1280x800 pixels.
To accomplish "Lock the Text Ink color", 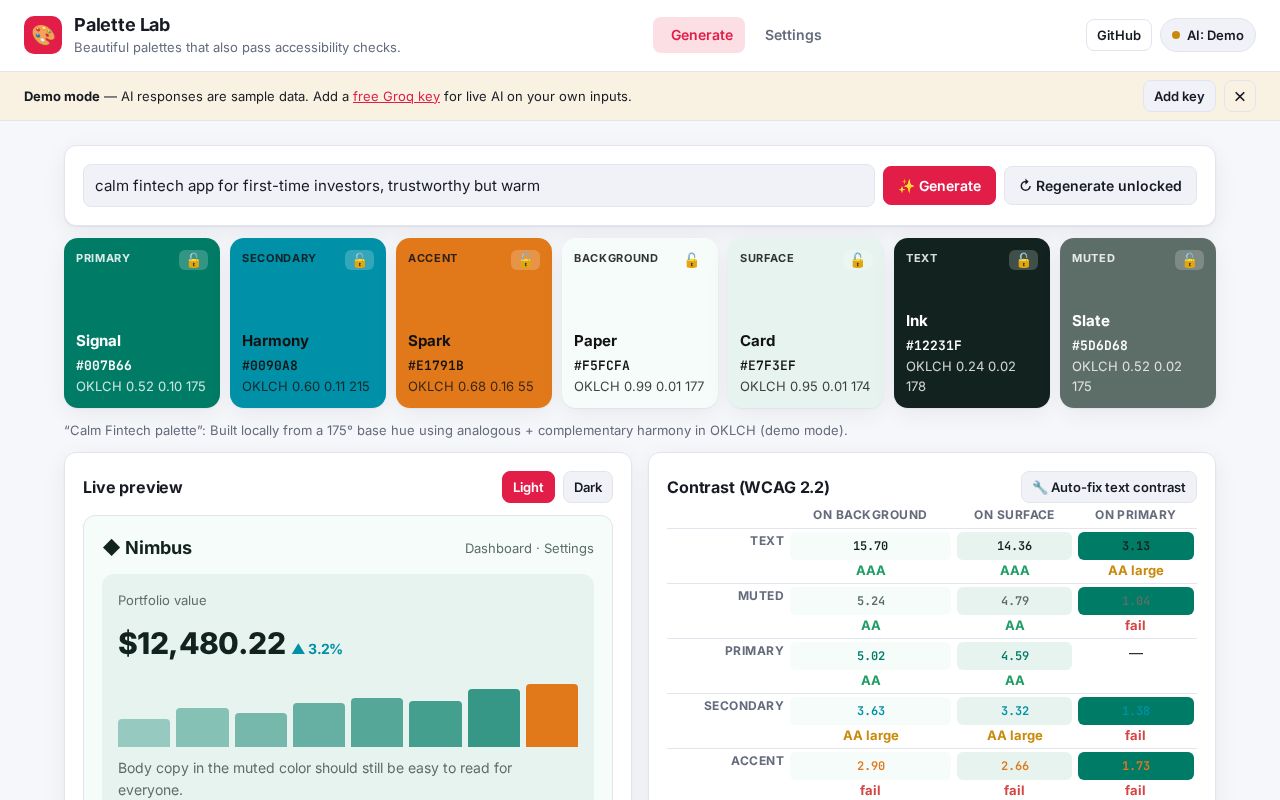I will [x=1024, y=260].
